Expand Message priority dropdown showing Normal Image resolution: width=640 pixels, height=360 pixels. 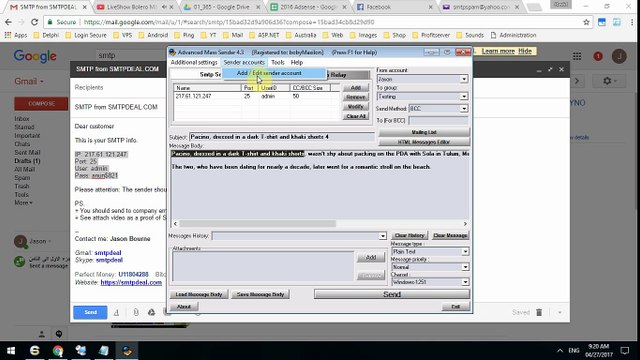point(465,267)
